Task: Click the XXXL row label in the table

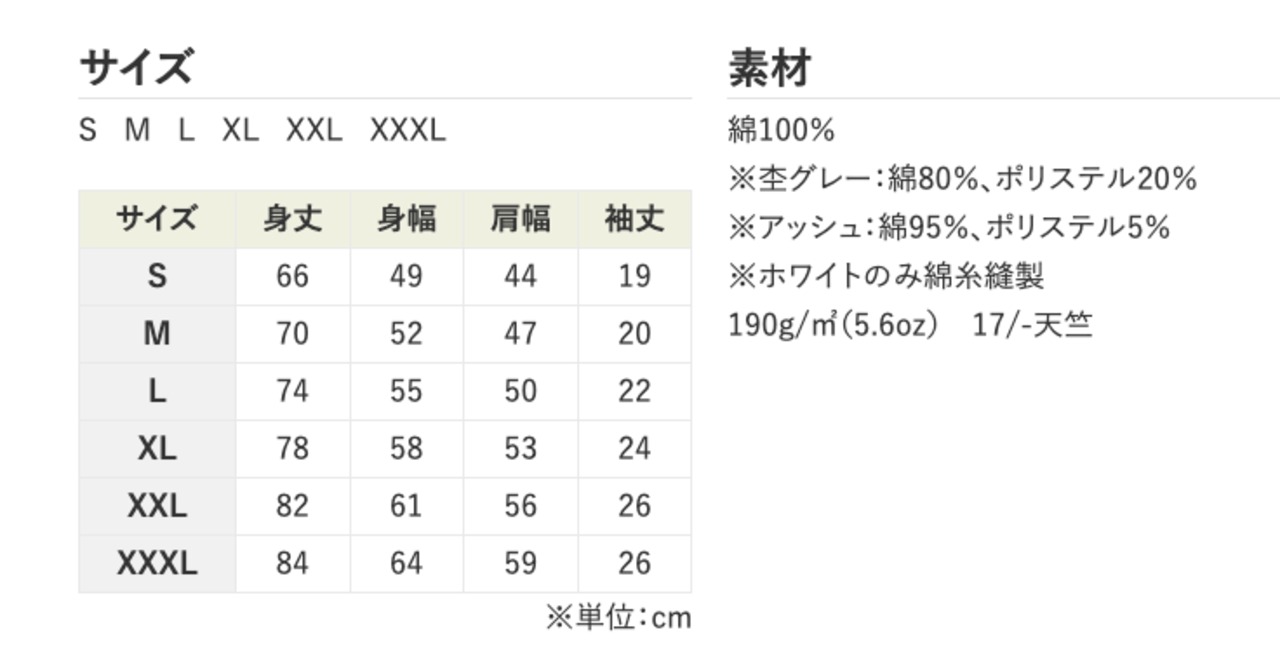Action: (x=157, y=564)
